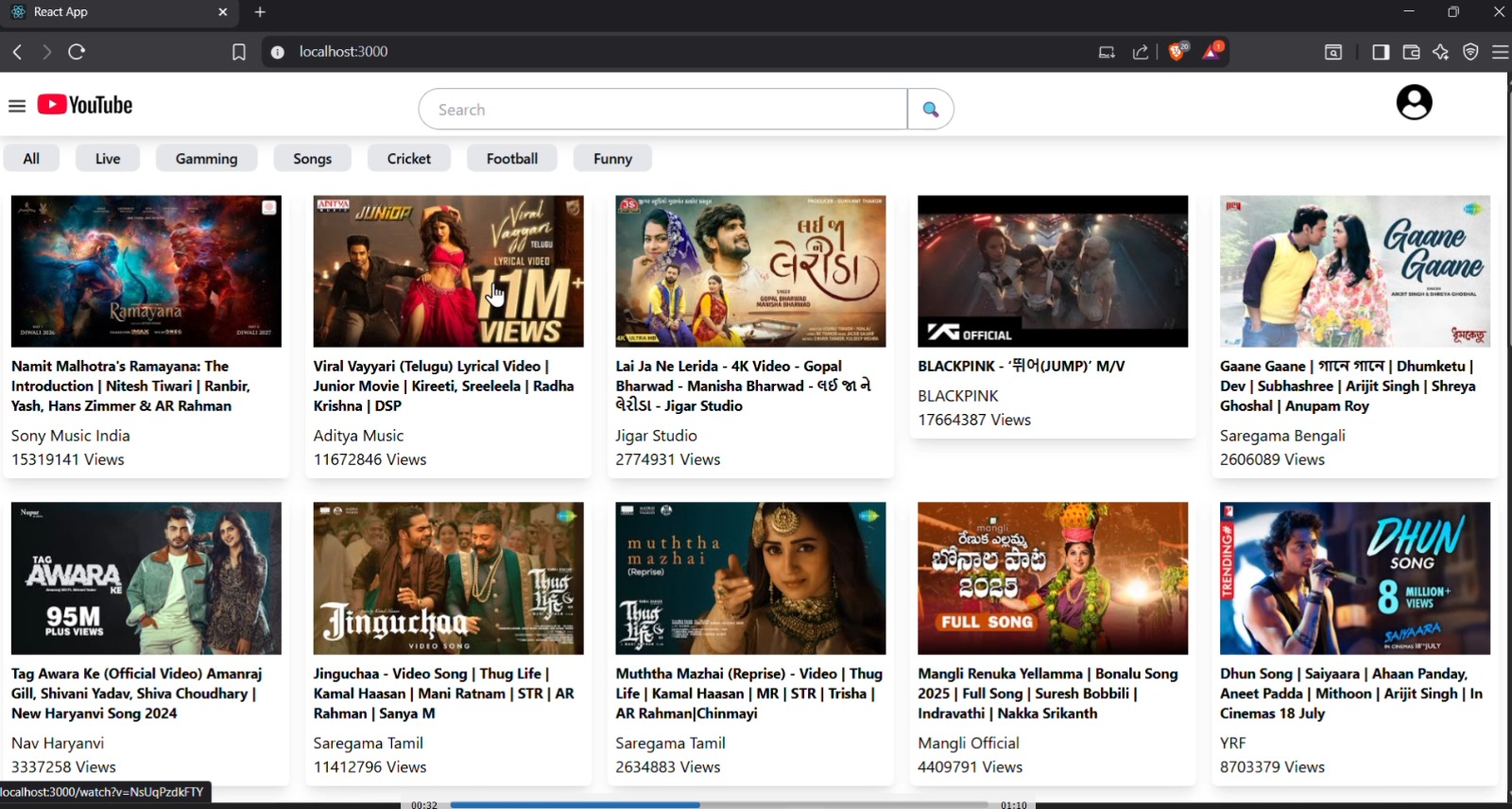Click channel name 'Saregama Bengali'
The image size is (1512, 809).
pyautogui.click(x=1282, y=436)
